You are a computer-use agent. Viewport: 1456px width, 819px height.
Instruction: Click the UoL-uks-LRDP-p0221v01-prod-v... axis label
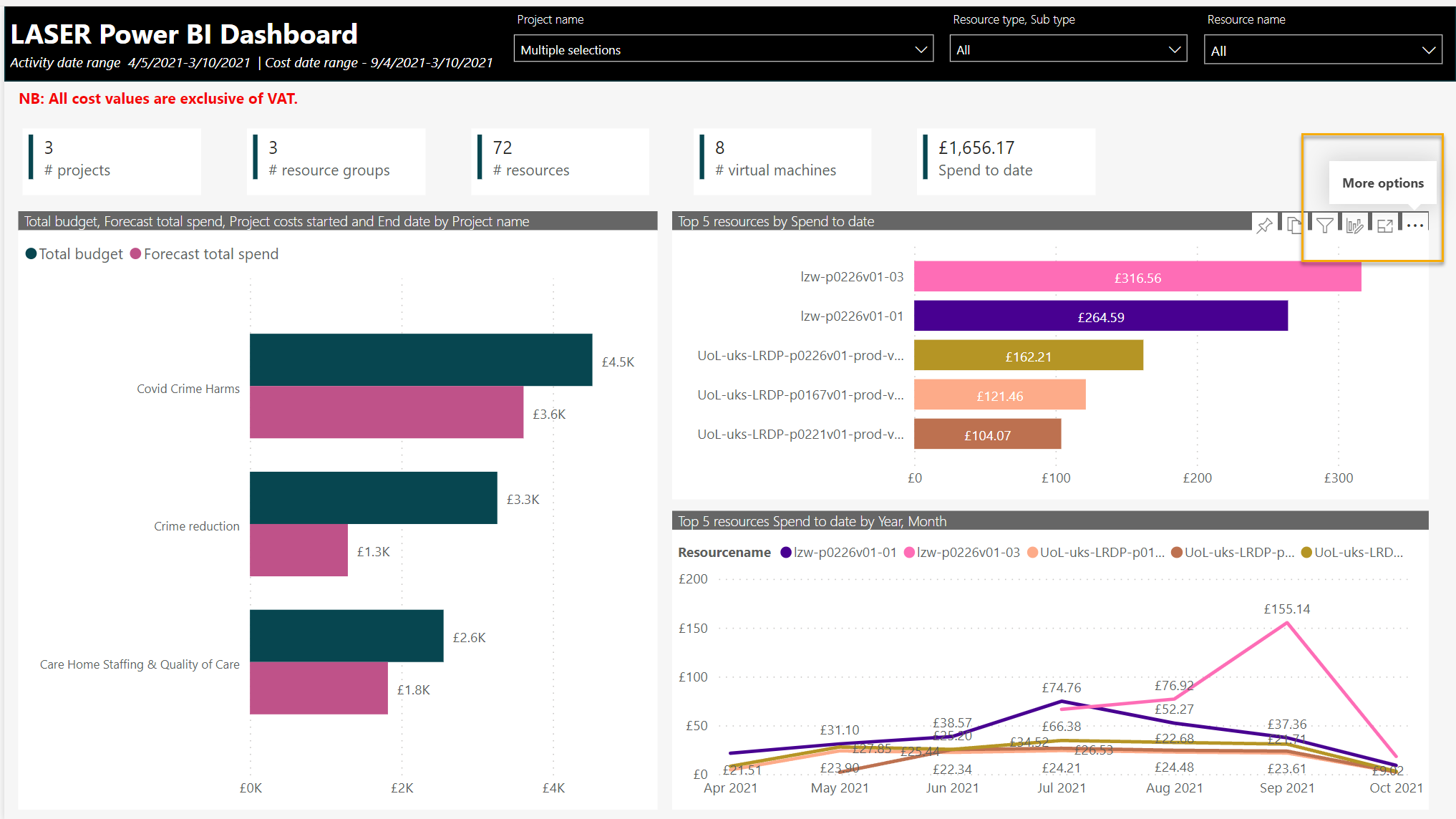(800, 434)
